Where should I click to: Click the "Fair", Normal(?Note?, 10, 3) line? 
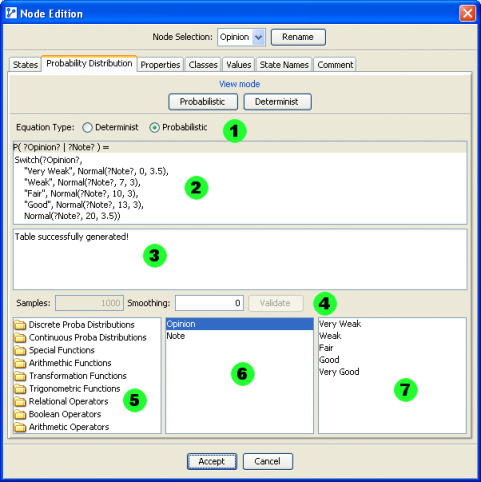[81, 194]
